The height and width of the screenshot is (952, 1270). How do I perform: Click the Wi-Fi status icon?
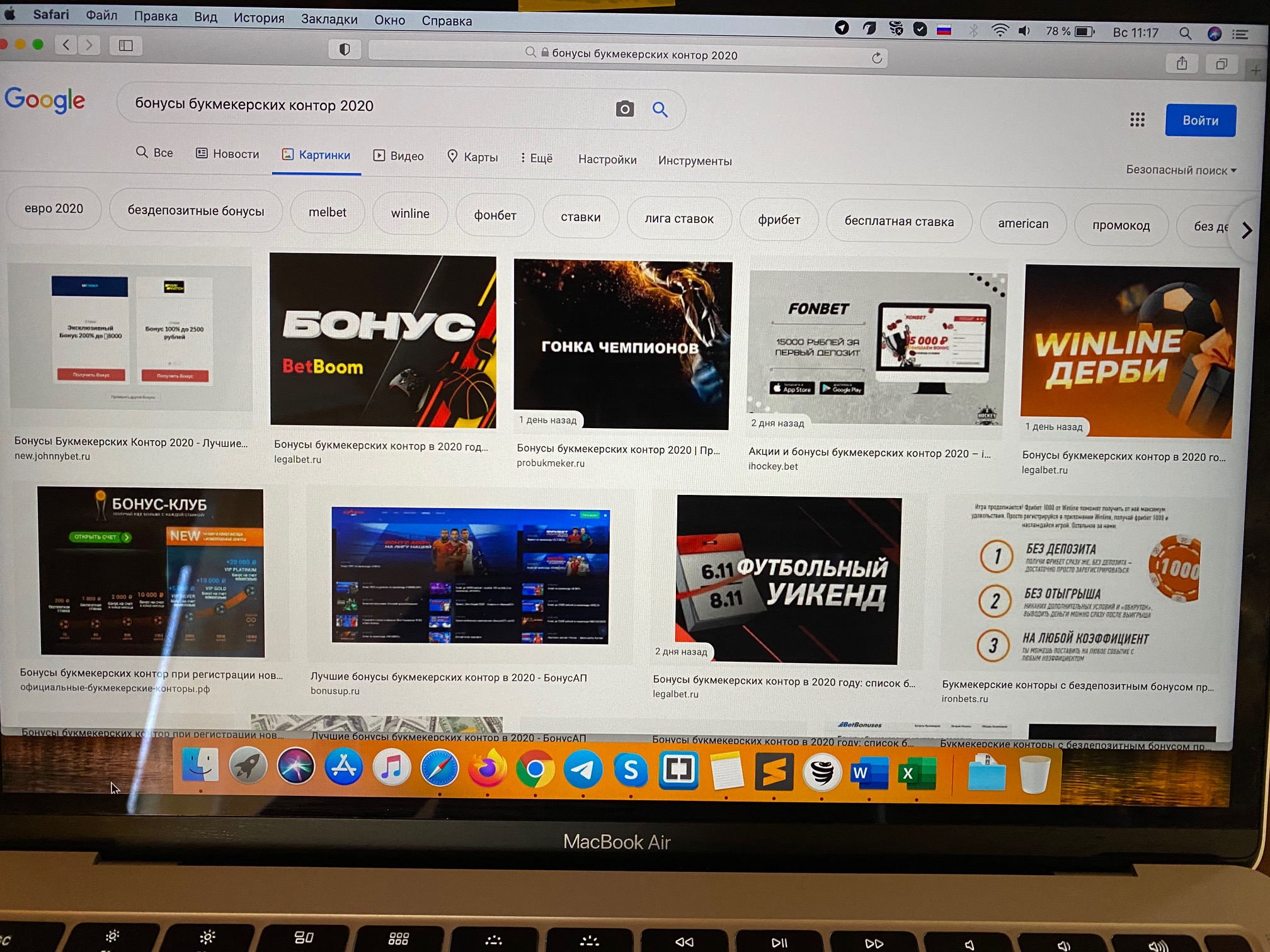[1000, 30]
